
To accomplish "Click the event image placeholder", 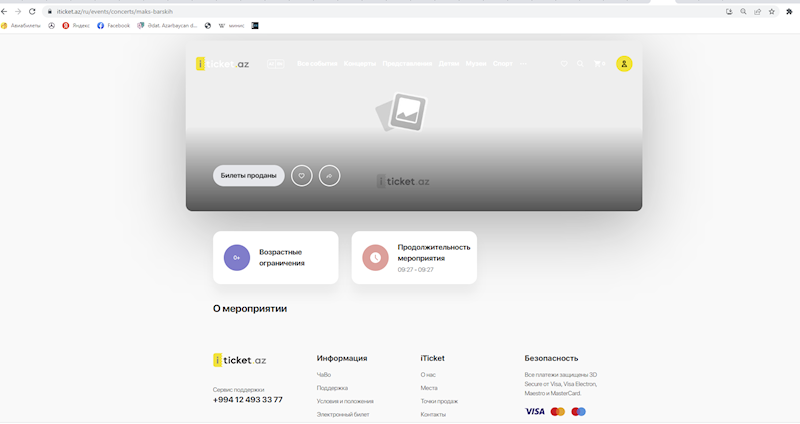I will pos(402,112).
